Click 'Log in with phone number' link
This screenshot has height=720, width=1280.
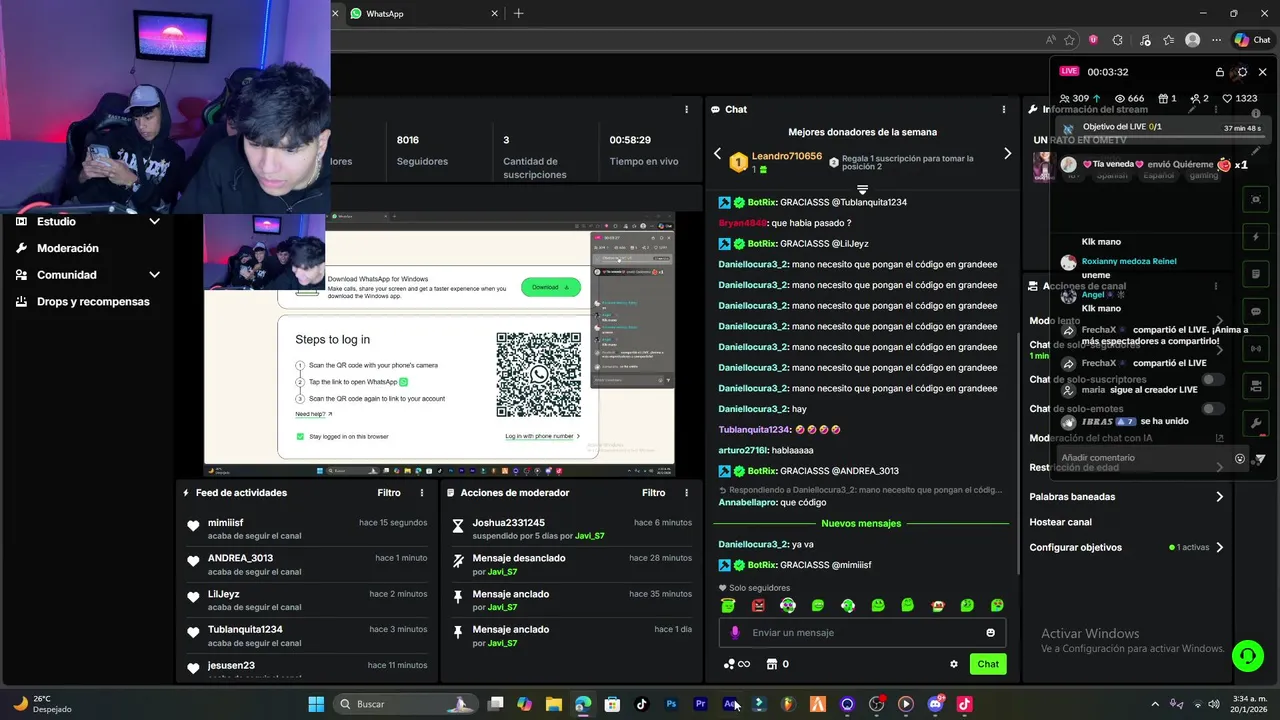(x=542, y=436)
